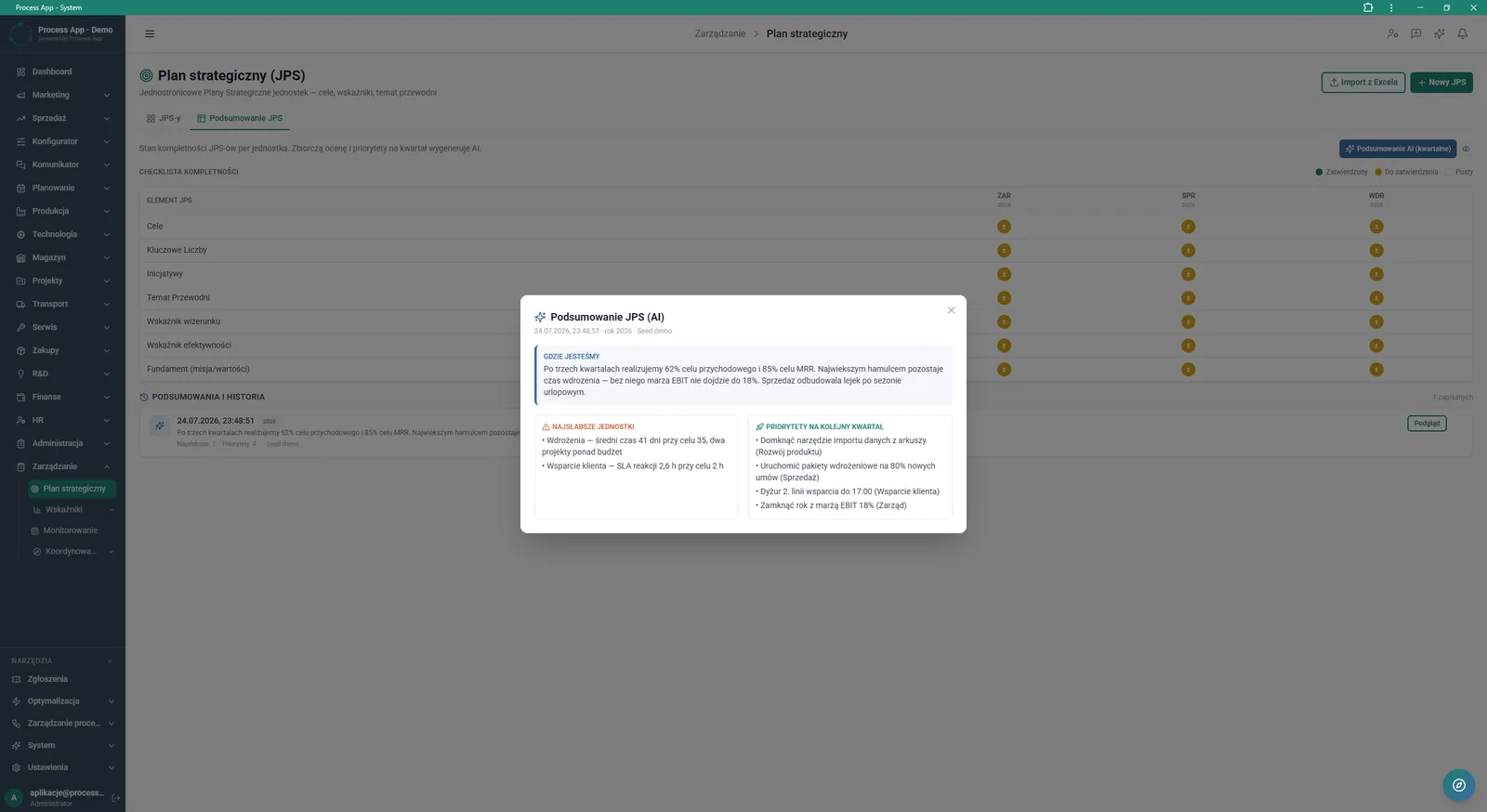Click the Marketing megaphone icon
The height and width of the screenshot is (812, 1487).
pos(20,95)
